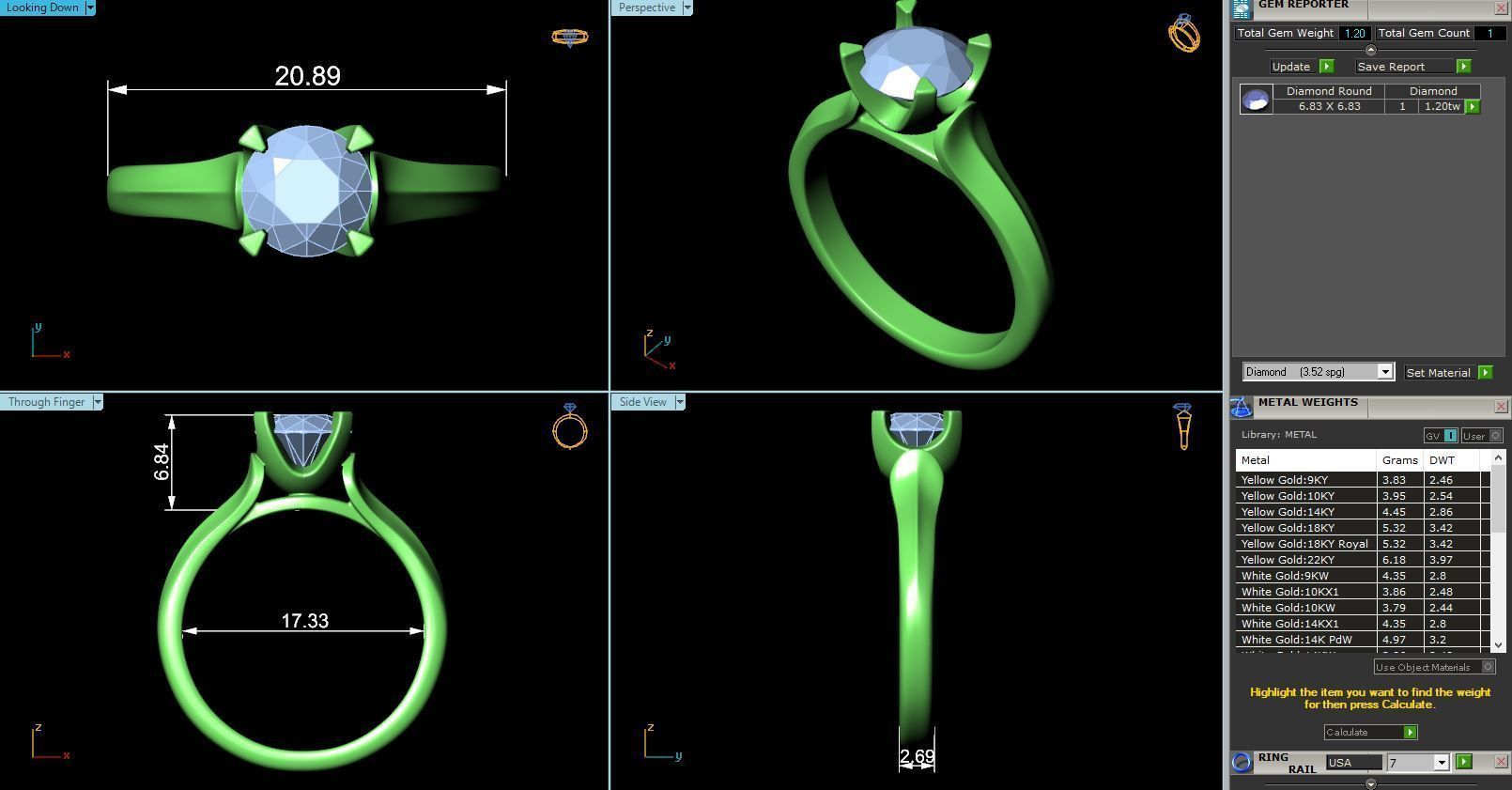The width and height of the screenshot is (1512, 790).
Task: Click the Looking Down view ring icon
Action: [569, 37]
